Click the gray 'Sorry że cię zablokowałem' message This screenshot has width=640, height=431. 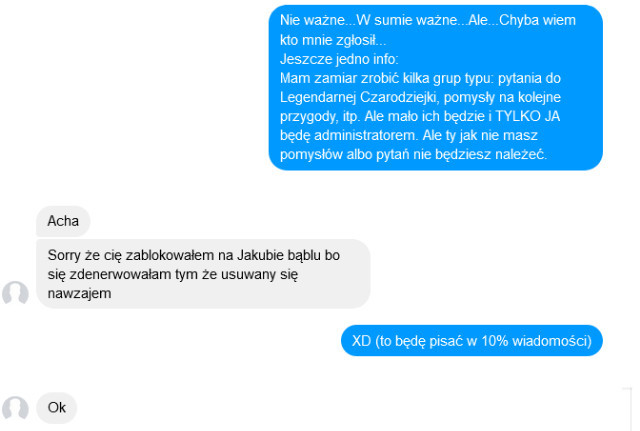(x=203, y=274)
